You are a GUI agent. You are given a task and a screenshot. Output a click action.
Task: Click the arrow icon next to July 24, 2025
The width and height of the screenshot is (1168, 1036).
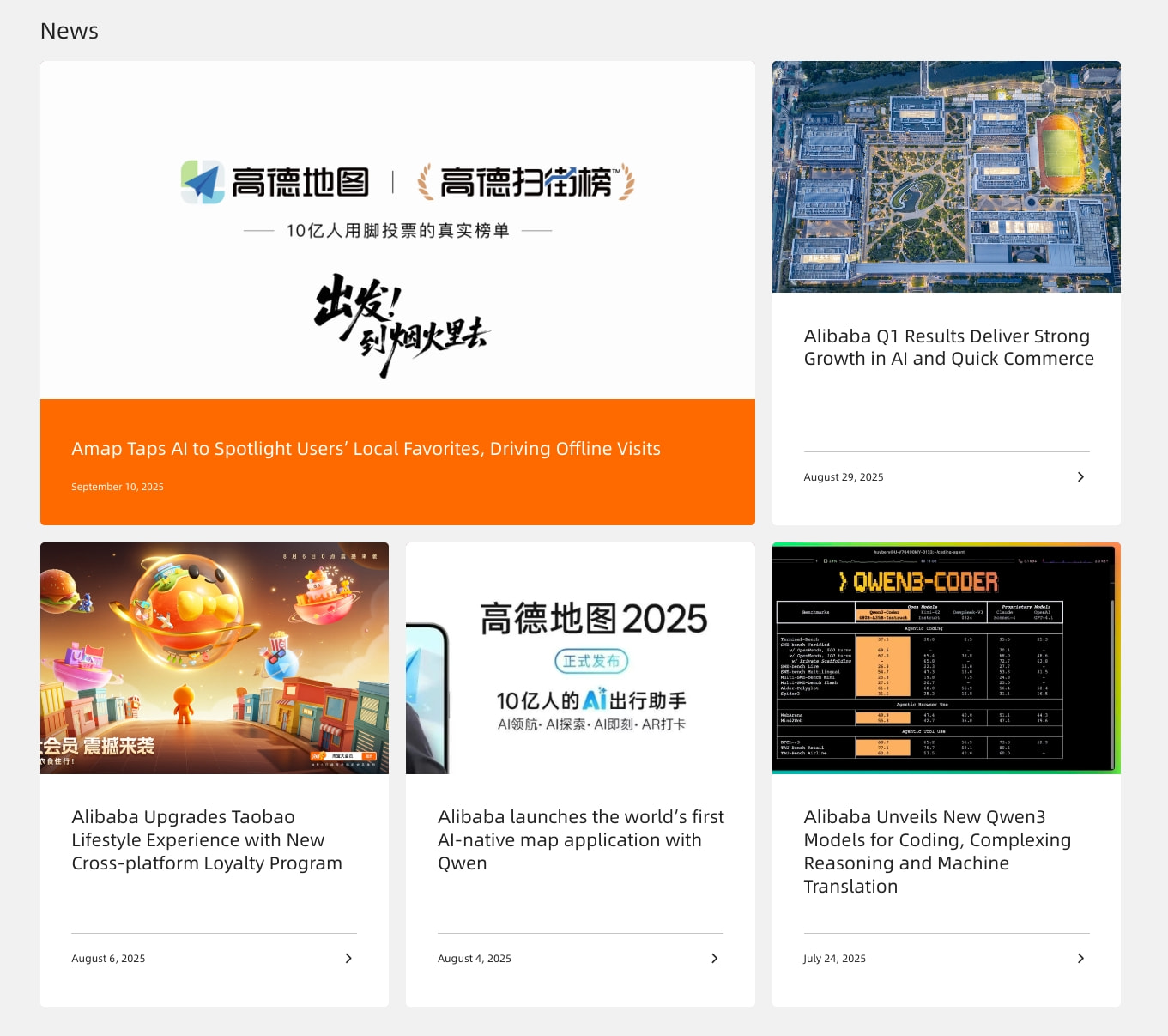pos(1080,959)
